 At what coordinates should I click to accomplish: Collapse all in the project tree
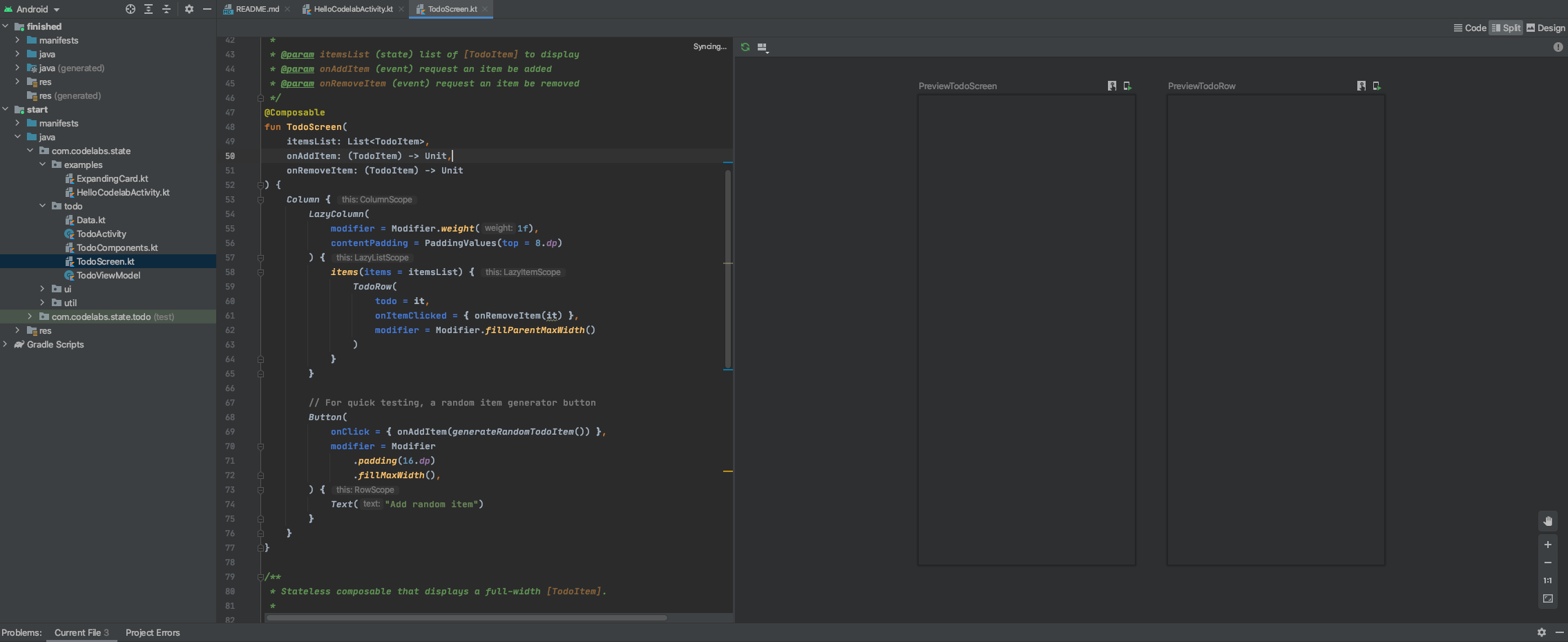(166, 9)
